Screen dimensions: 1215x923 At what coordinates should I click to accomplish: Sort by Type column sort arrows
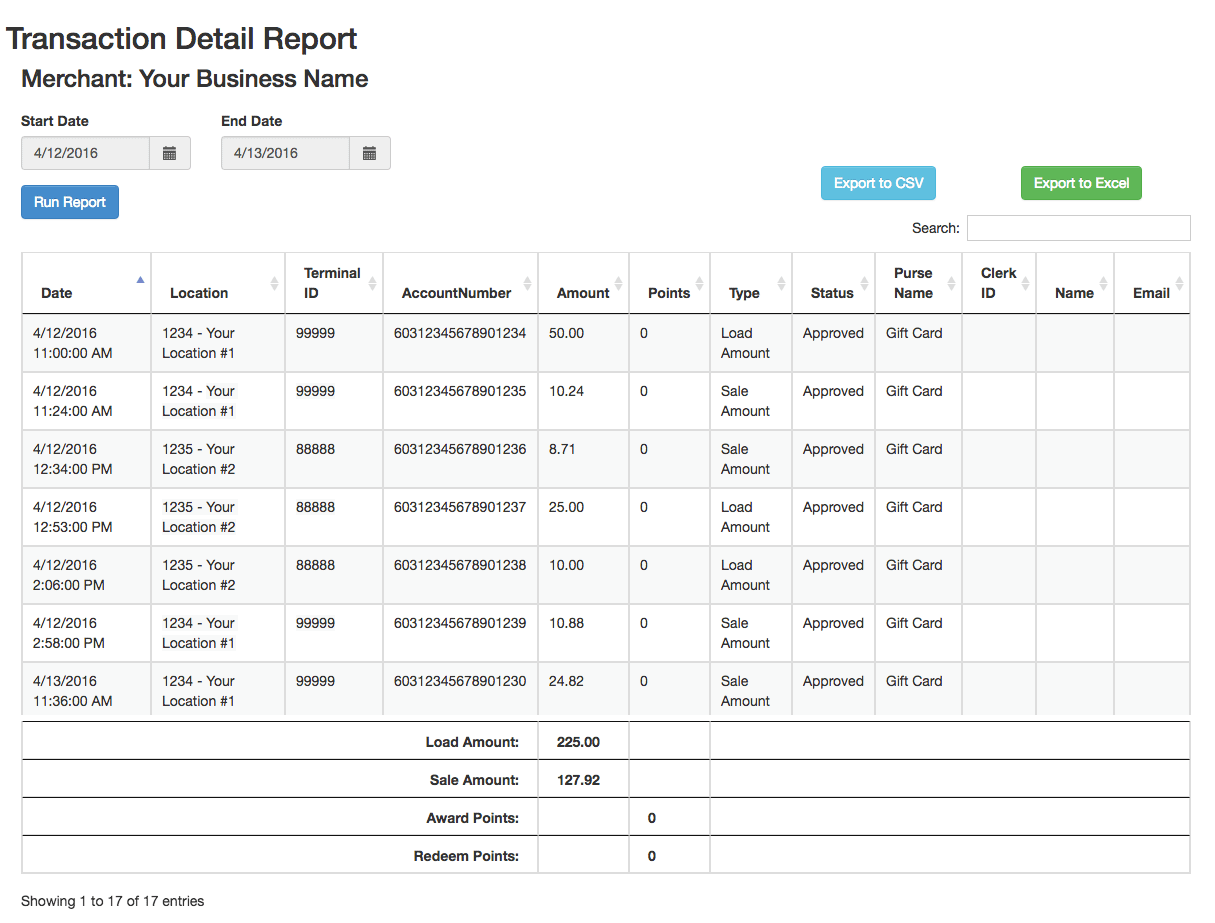point(781,284)
